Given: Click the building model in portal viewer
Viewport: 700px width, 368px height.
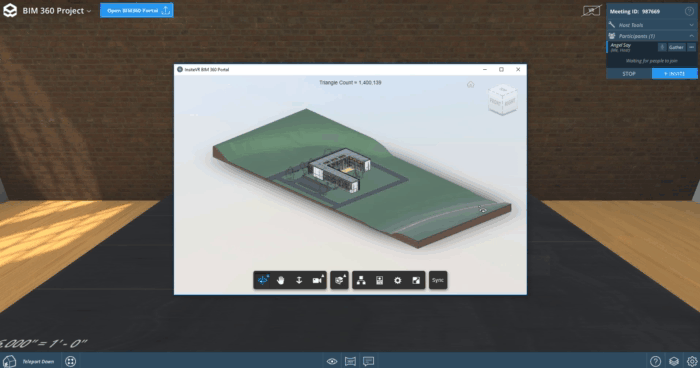Looking at the screenshot, I should pos(339,171).
